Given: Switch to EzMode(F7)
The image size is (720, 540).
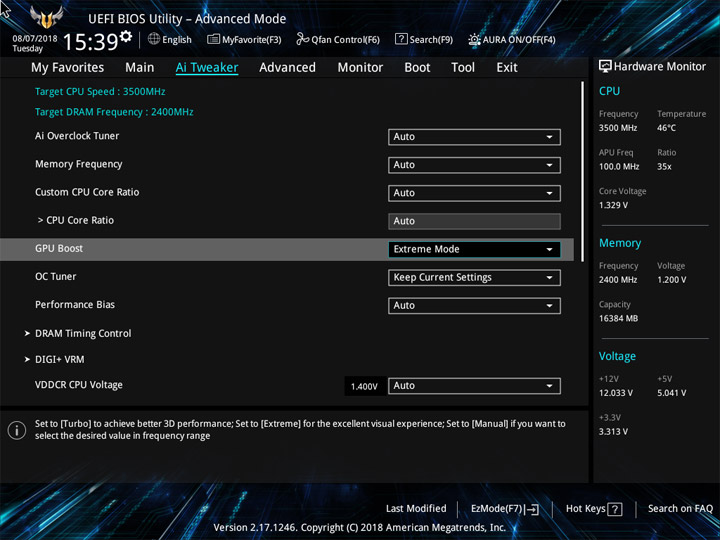Looking at the screenshot, I should (x=505, y=509).
